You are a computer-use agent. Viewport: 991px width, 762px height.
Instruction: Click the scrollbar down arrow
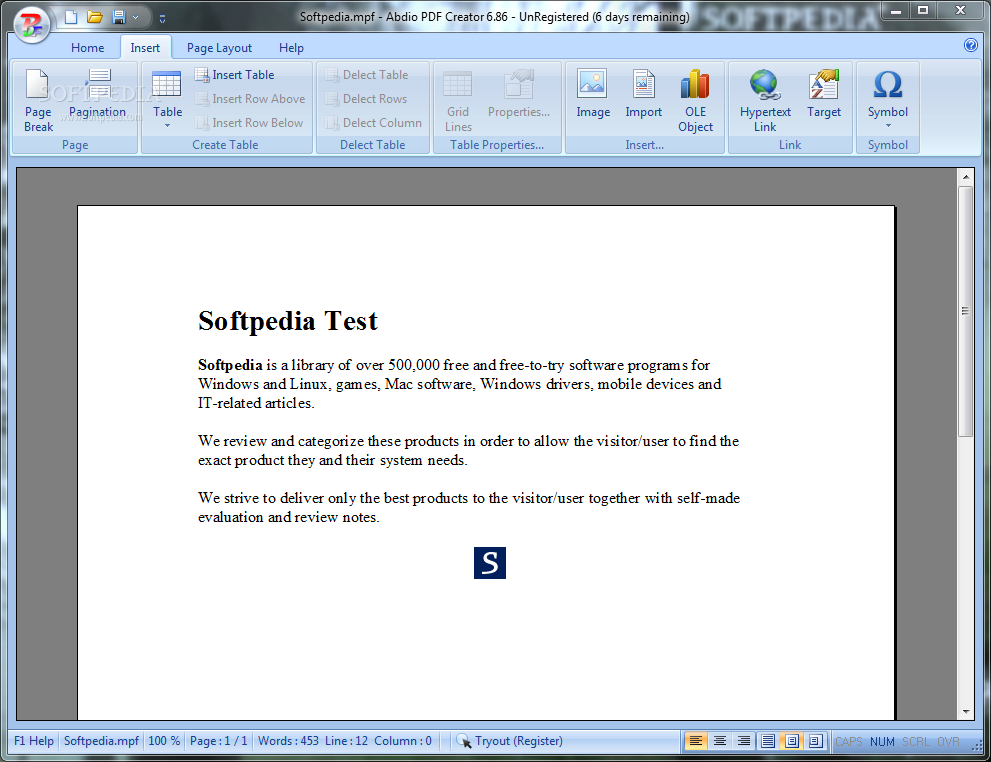tap(965, 711)
